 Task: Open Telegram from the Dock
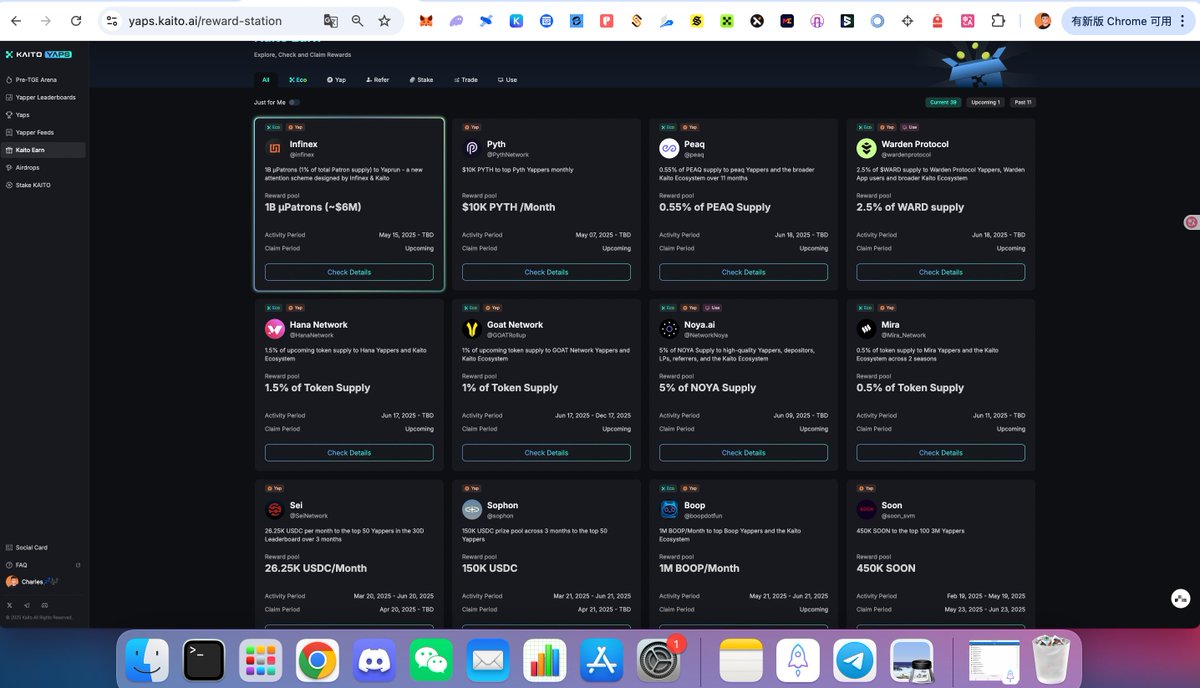click(x=855, y=661)
